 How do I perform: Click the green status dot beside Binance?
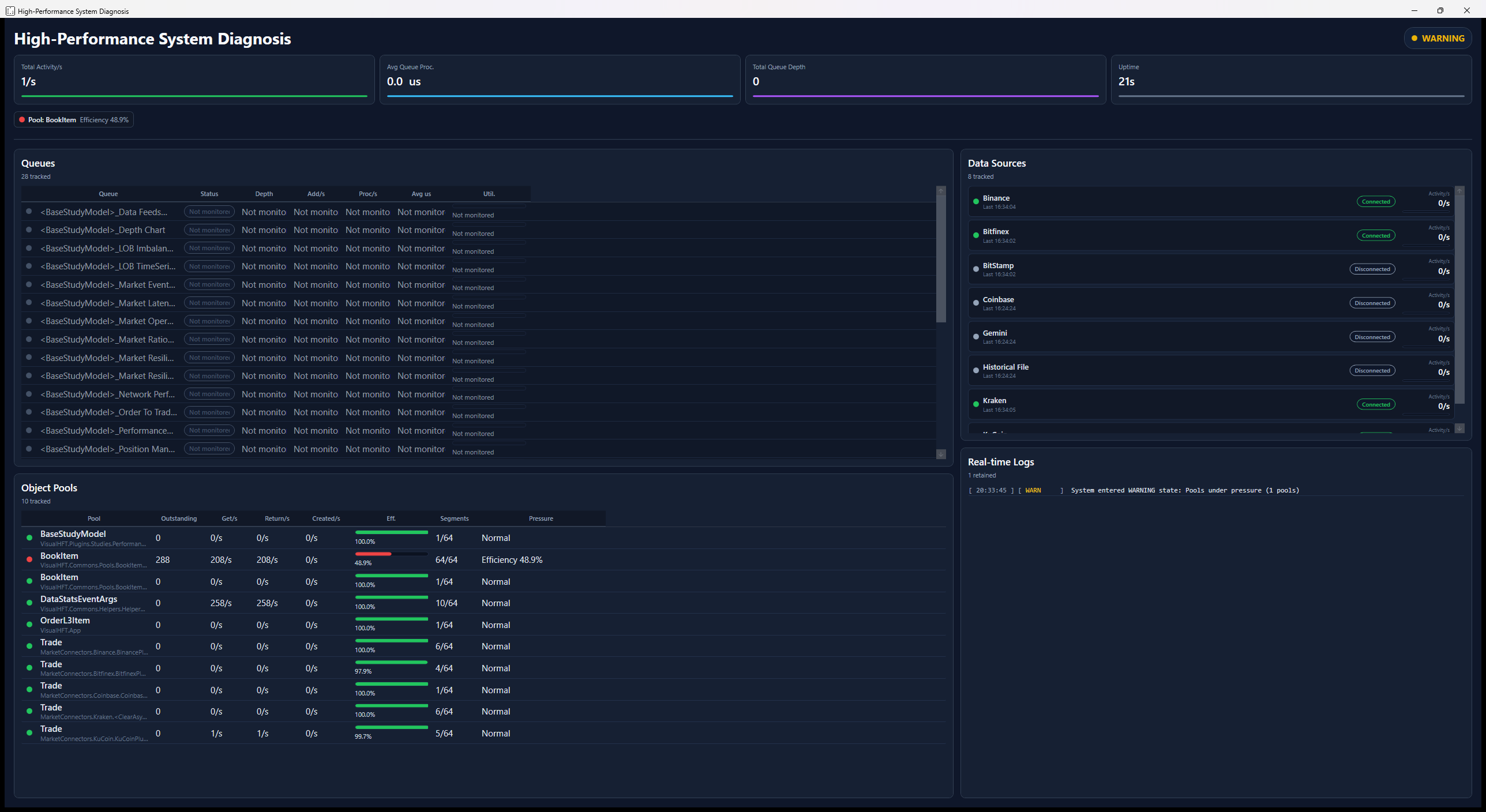click(976, 202)
